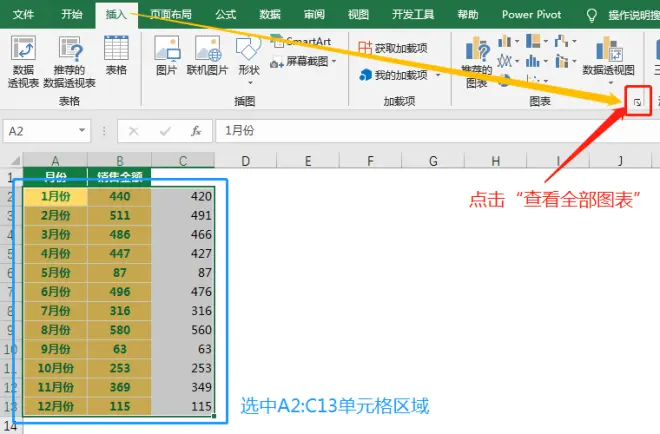
Task: Insert a PivotChart (数据透视图)
Action: pyautogui.click(x=608, y=59)
